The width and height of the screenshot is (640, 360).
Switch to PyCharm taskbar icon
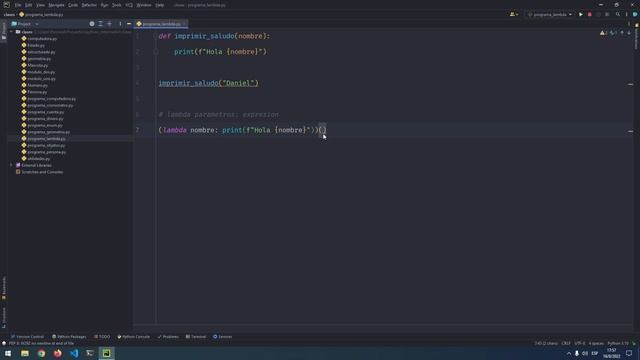pyautogui.click(x=106, y=353)
